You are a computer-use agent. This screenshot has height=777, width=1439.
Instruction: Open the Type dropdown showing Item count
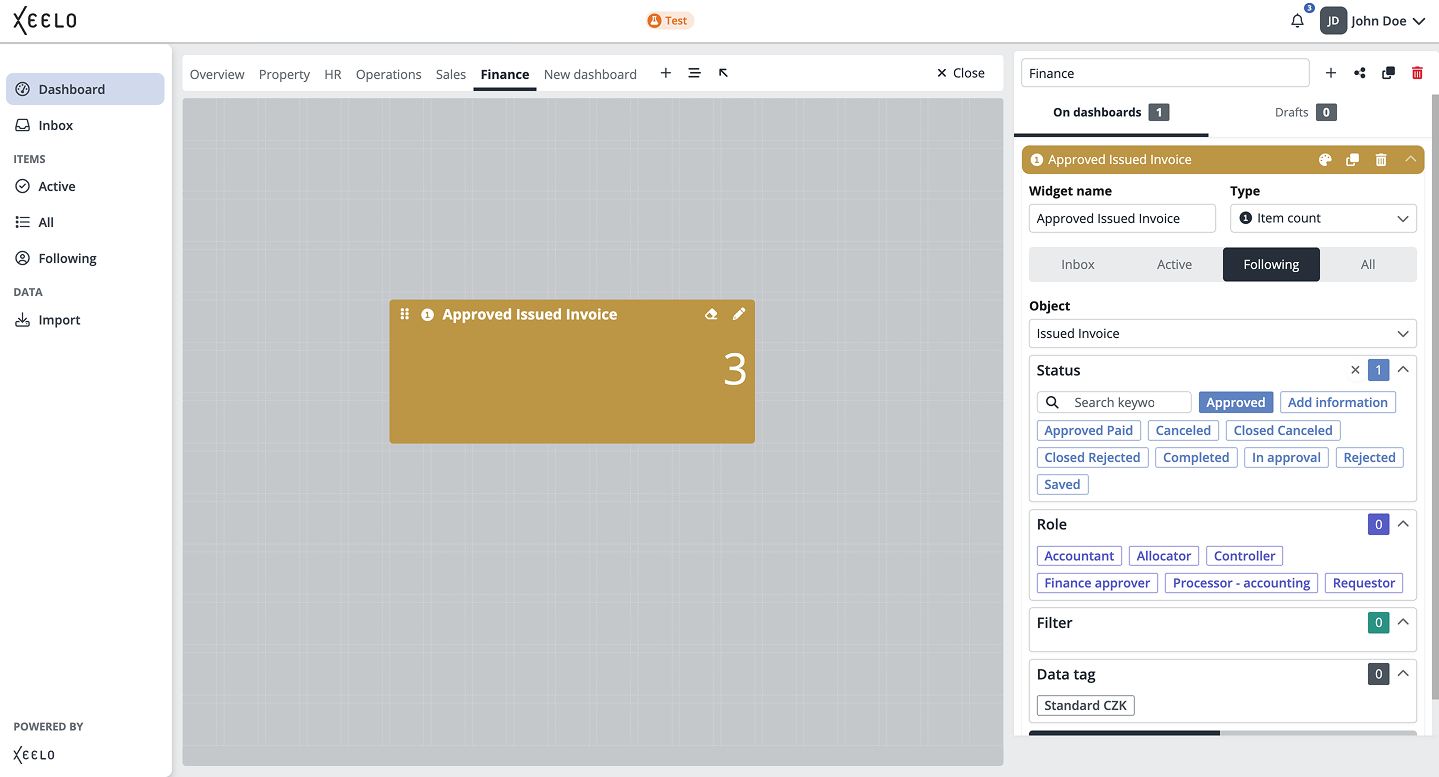[x=1322, y=218]
